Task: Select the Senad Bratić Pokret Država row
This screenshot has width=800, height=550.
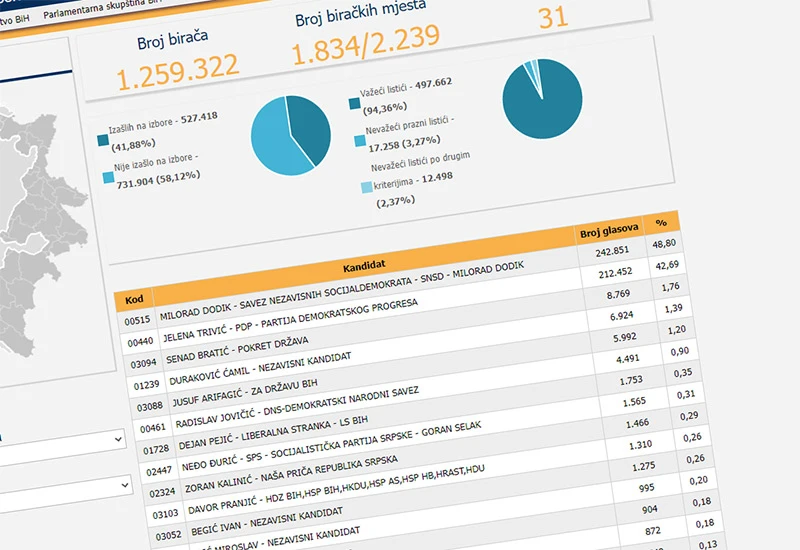Action: click(408, 324)
